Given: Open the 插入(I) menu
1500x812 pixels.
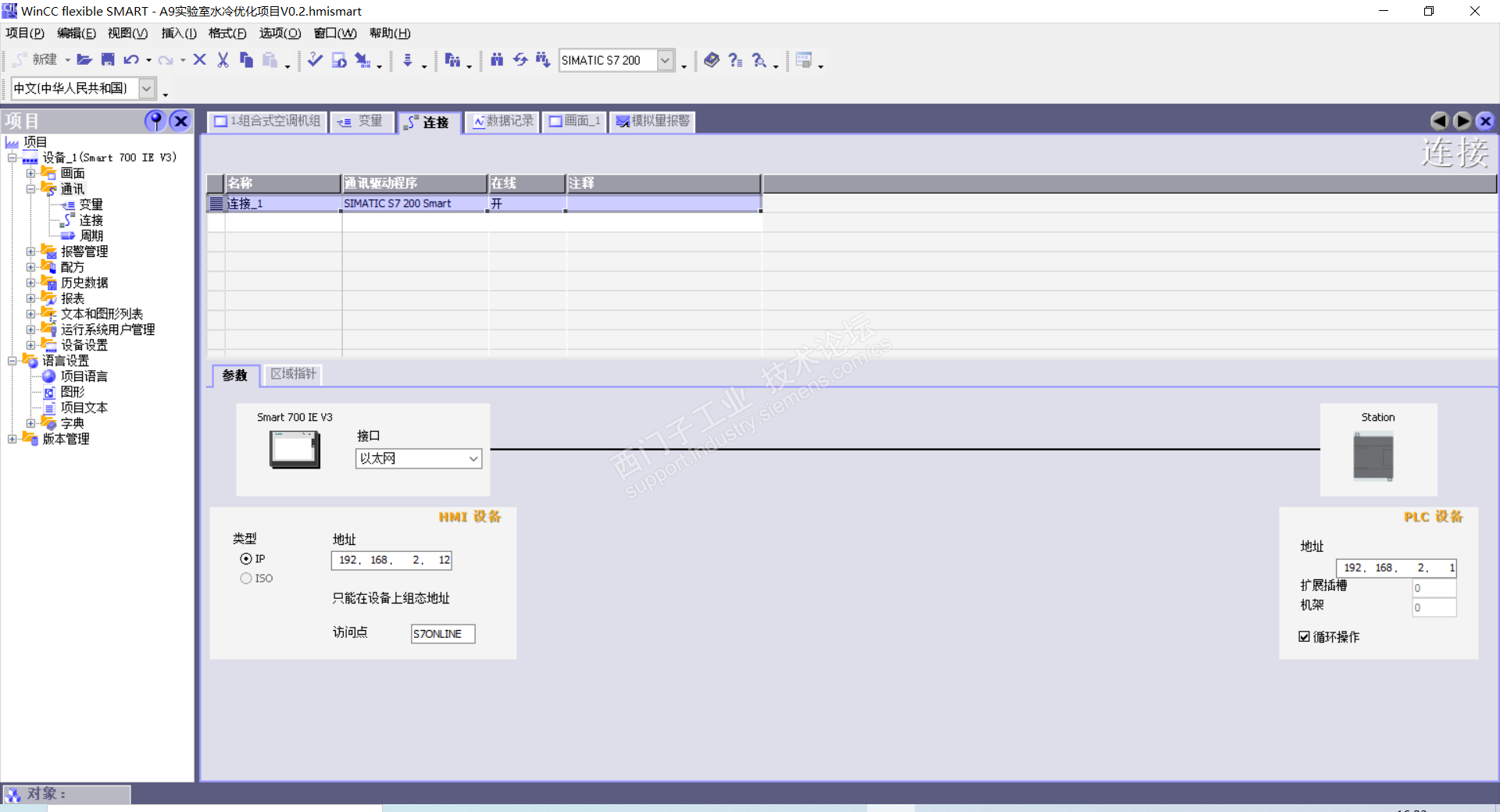Looking at the screenshot, I should (179, 33).
